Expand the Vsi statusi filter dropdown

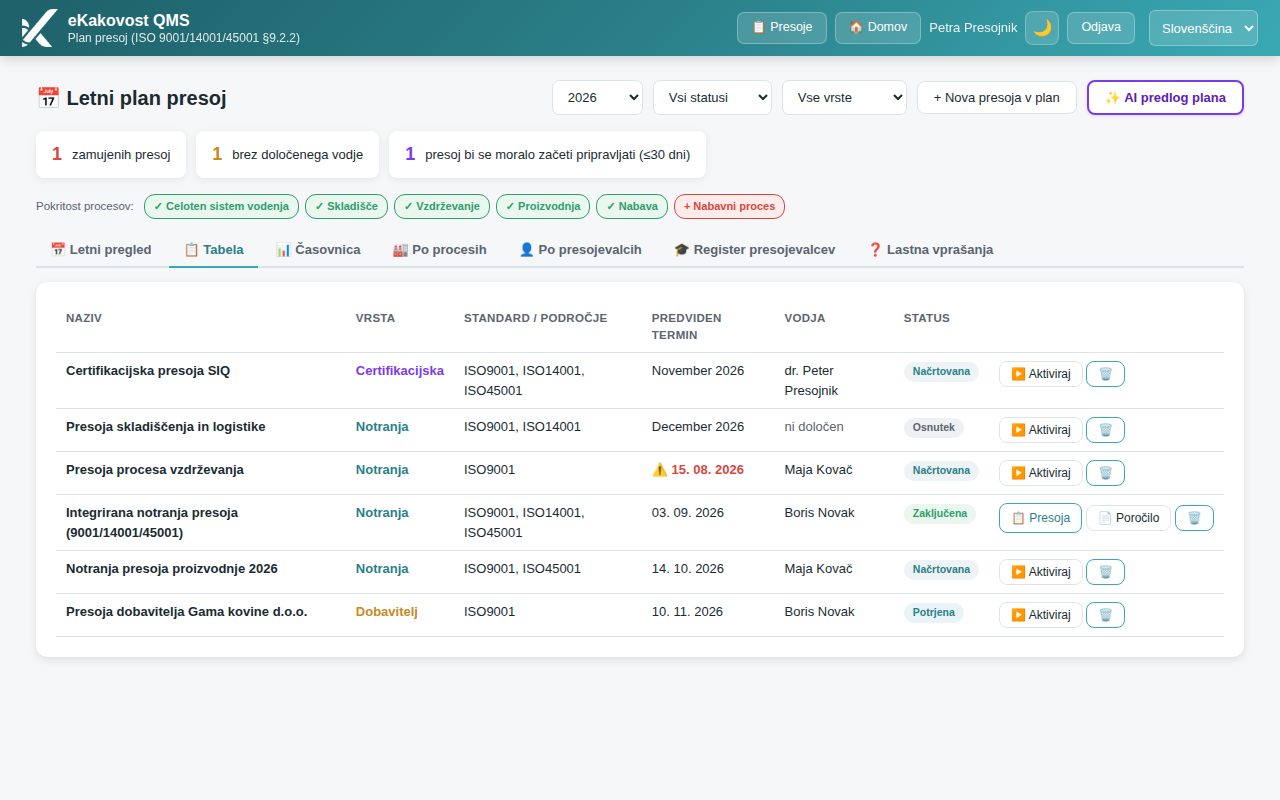[712, 98]
